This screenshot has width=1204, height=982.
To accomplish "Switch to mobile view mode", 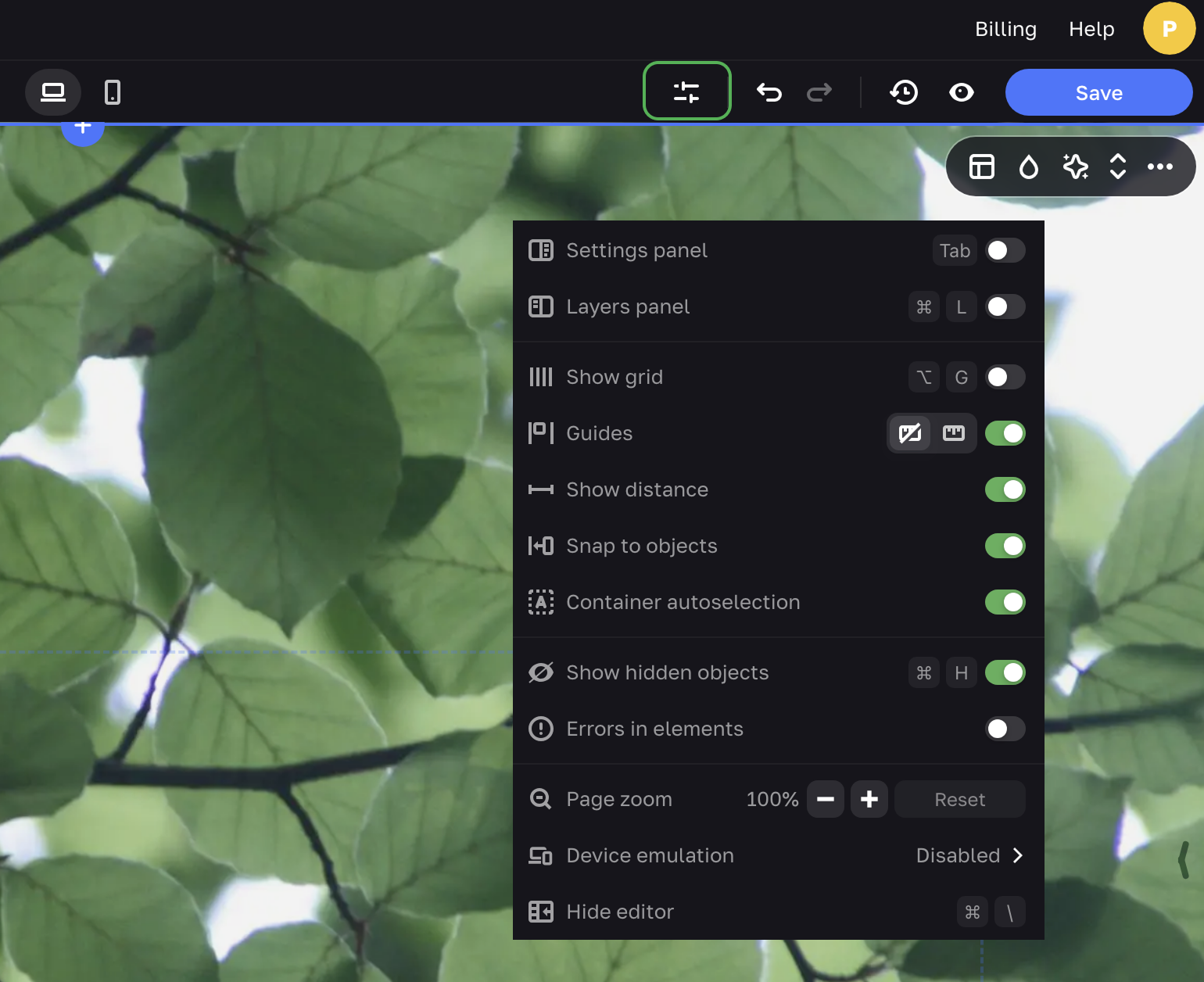I will pos(113,92).
